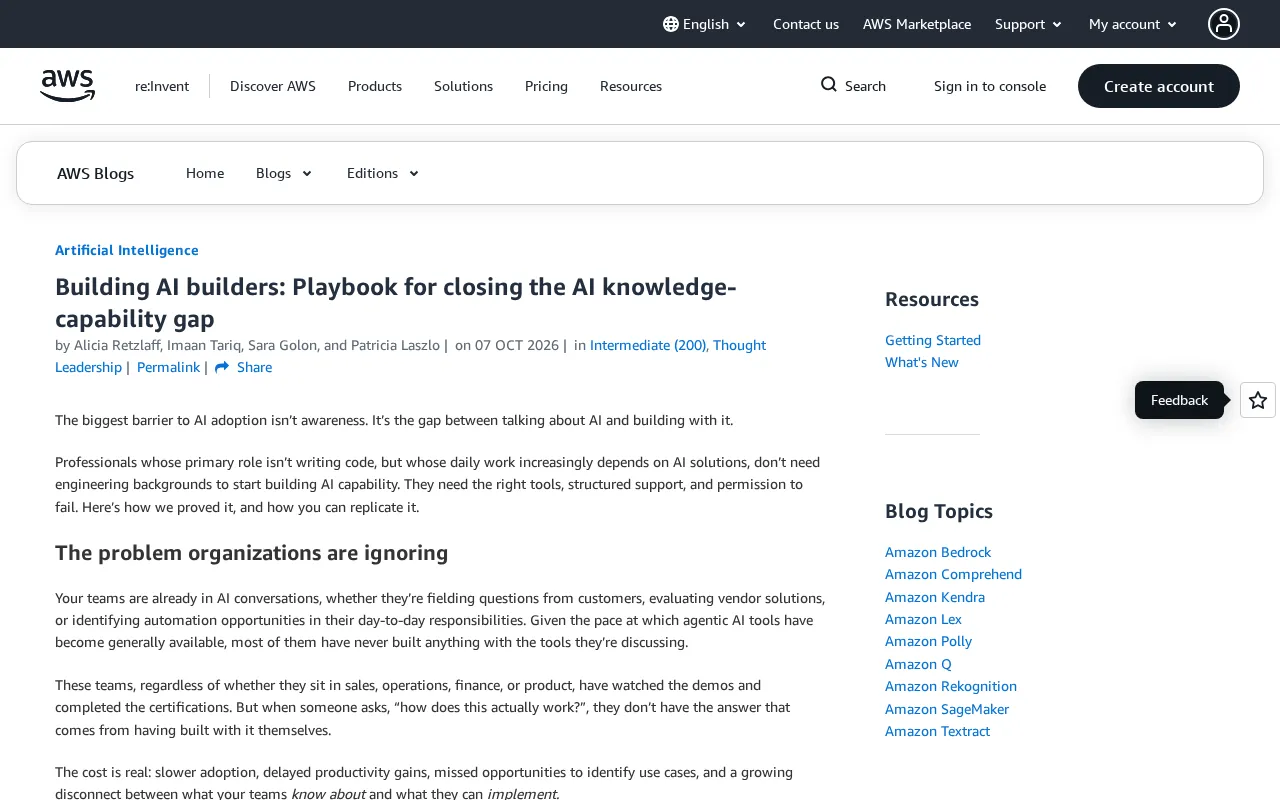1280x800 pixels.
Task: Open the Resources nav menu
Action: [631, 86]
